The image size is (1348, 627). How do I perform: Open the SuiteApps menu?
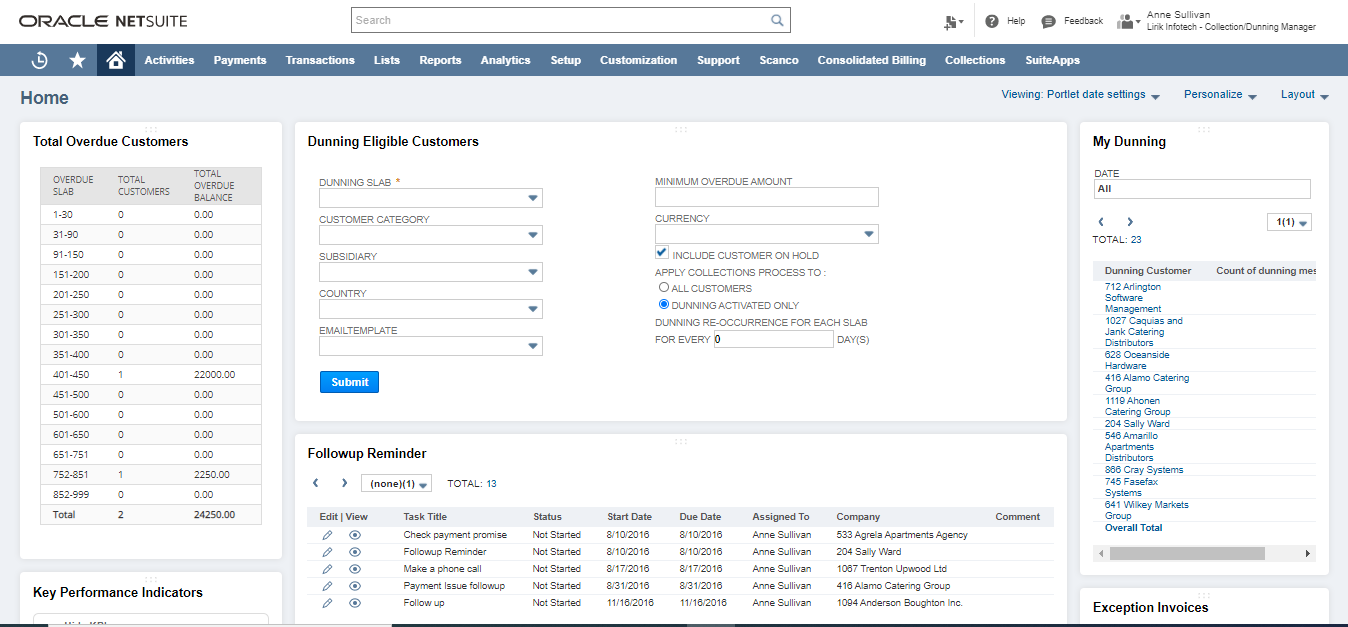click(1053, 60)
